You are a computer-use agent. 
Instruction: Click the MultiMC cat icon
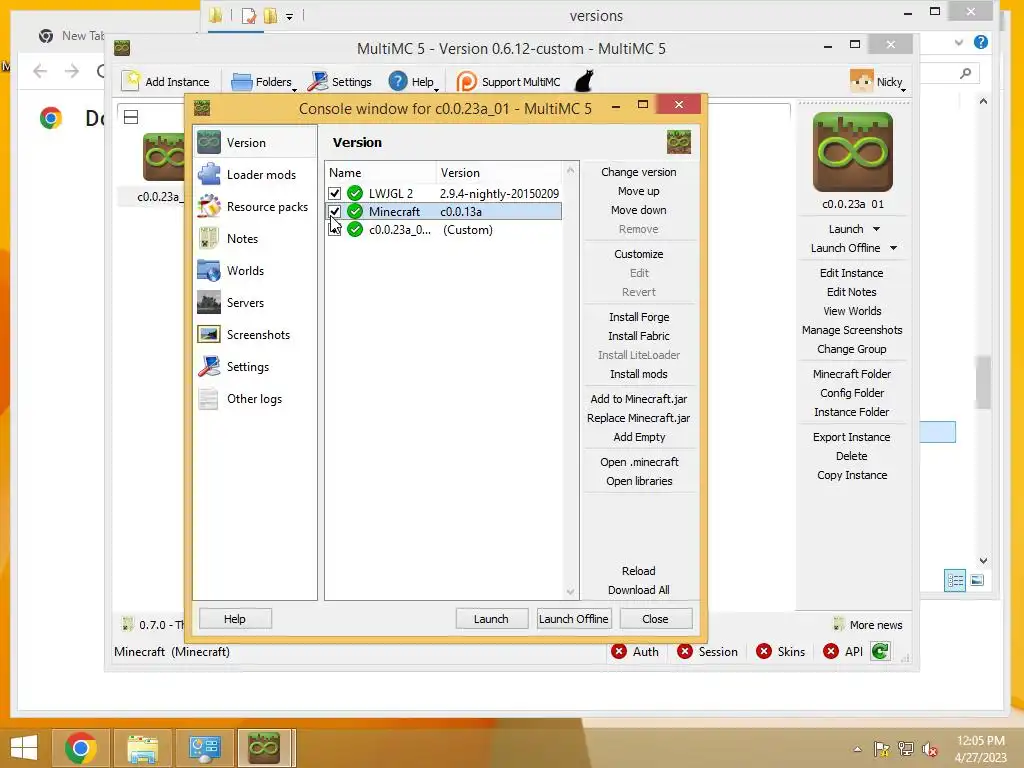coord(584,81)
